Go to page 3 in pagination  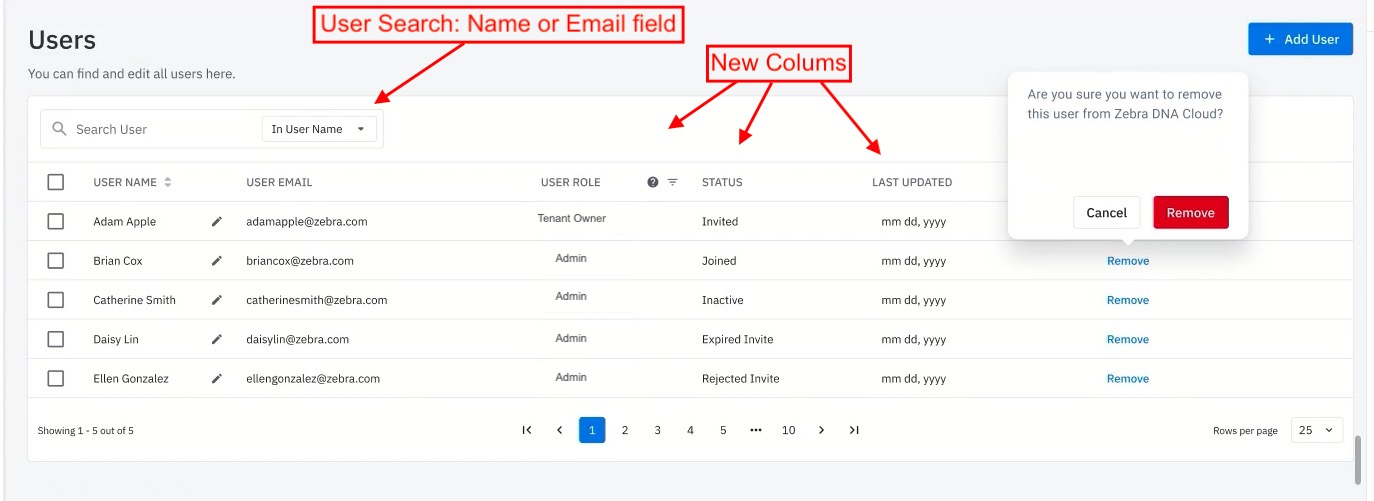(x=658, y=430)
